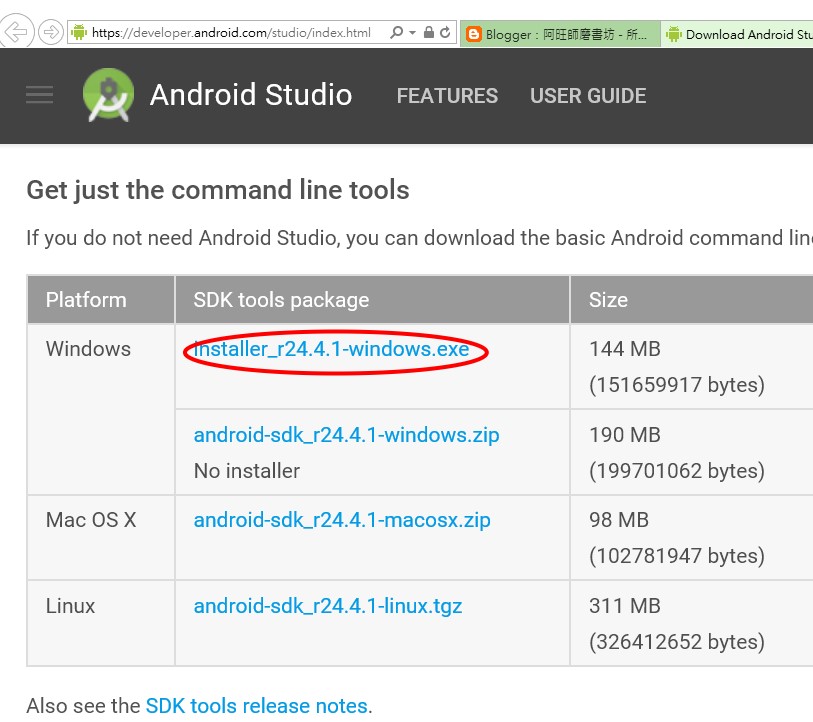Click the Android Studio logo icon
813x722 pixels.
(108, 96)
